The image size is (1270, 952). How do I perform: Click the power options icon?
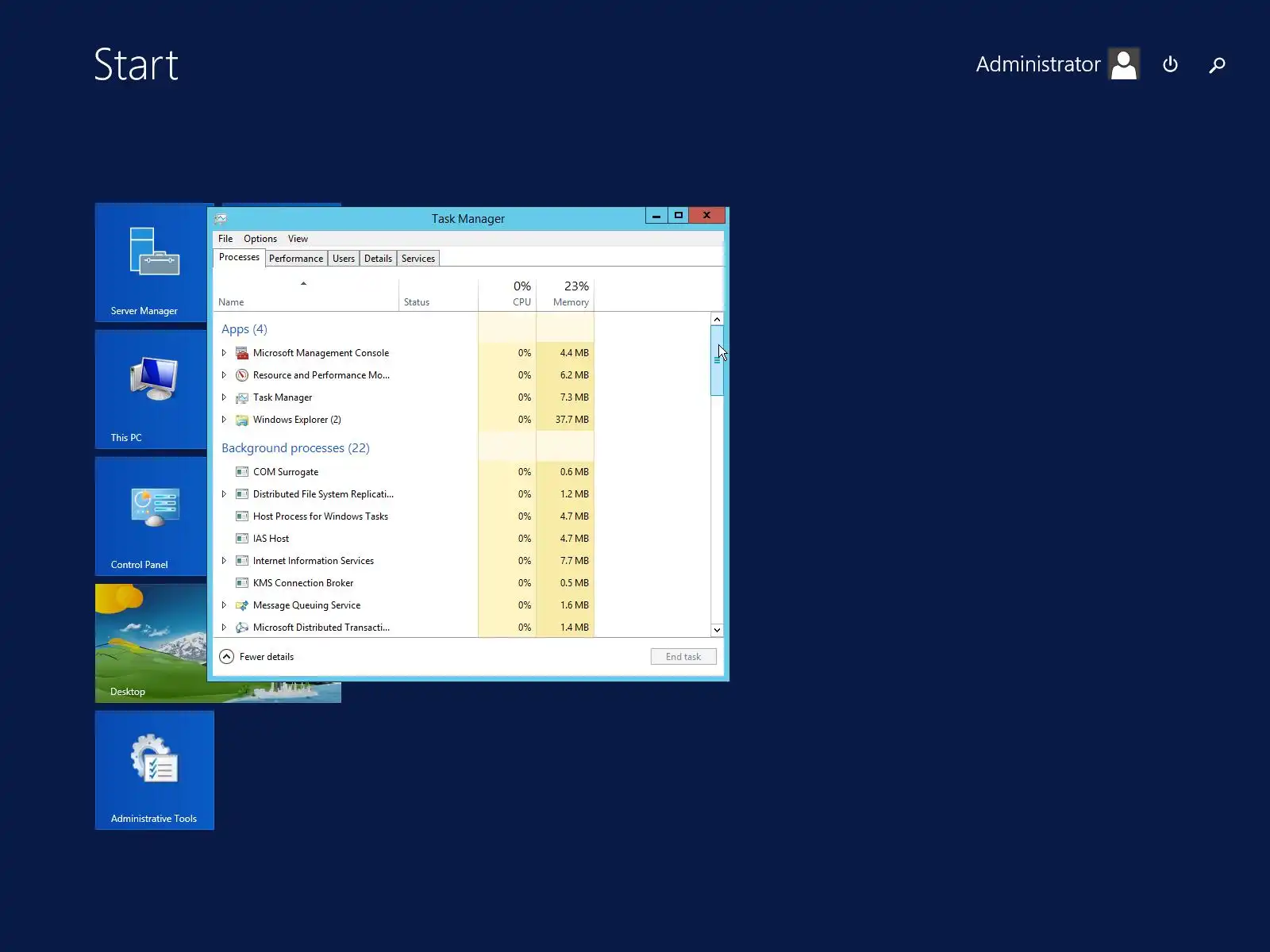[x=1170, y=64]
